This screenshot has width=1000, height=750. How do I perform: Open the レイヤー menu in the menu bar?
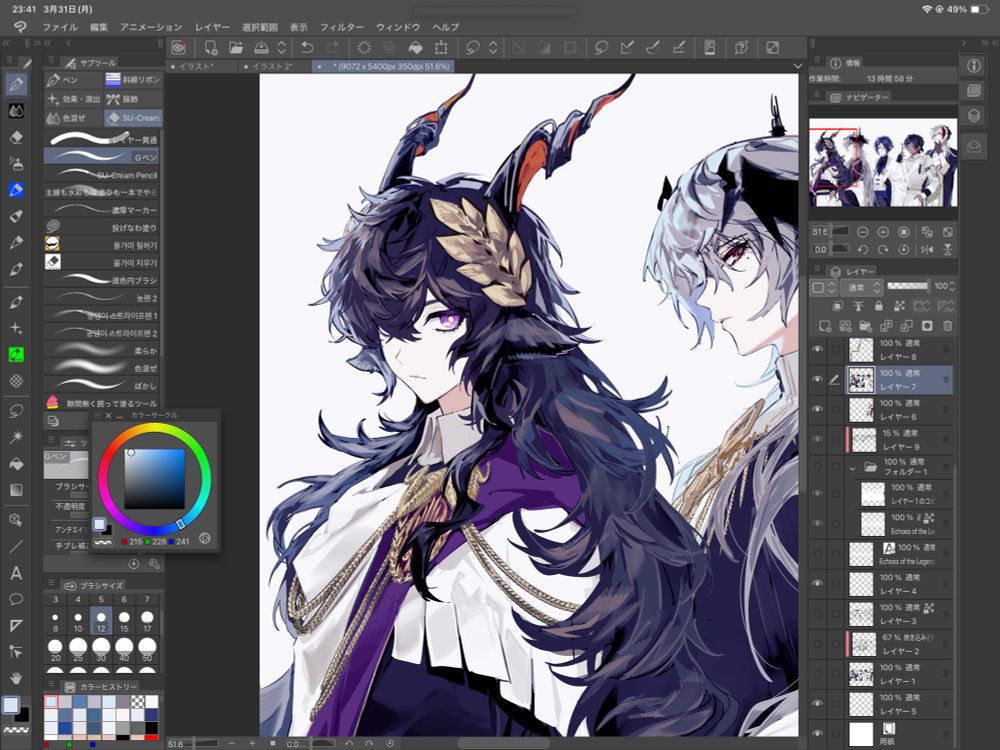(x=212, y=27)
